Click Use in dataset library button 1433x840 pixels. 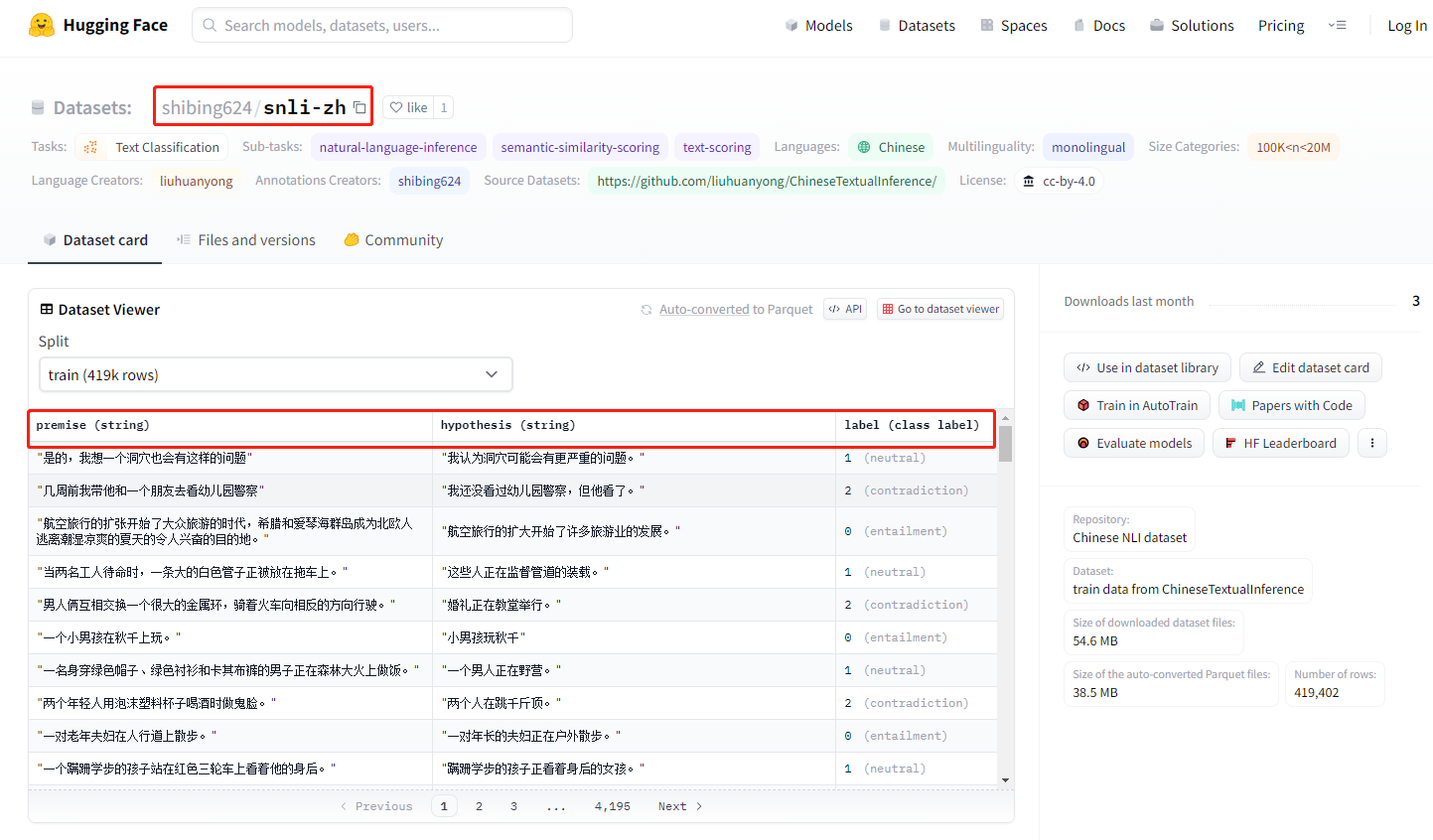[1147, 367]
